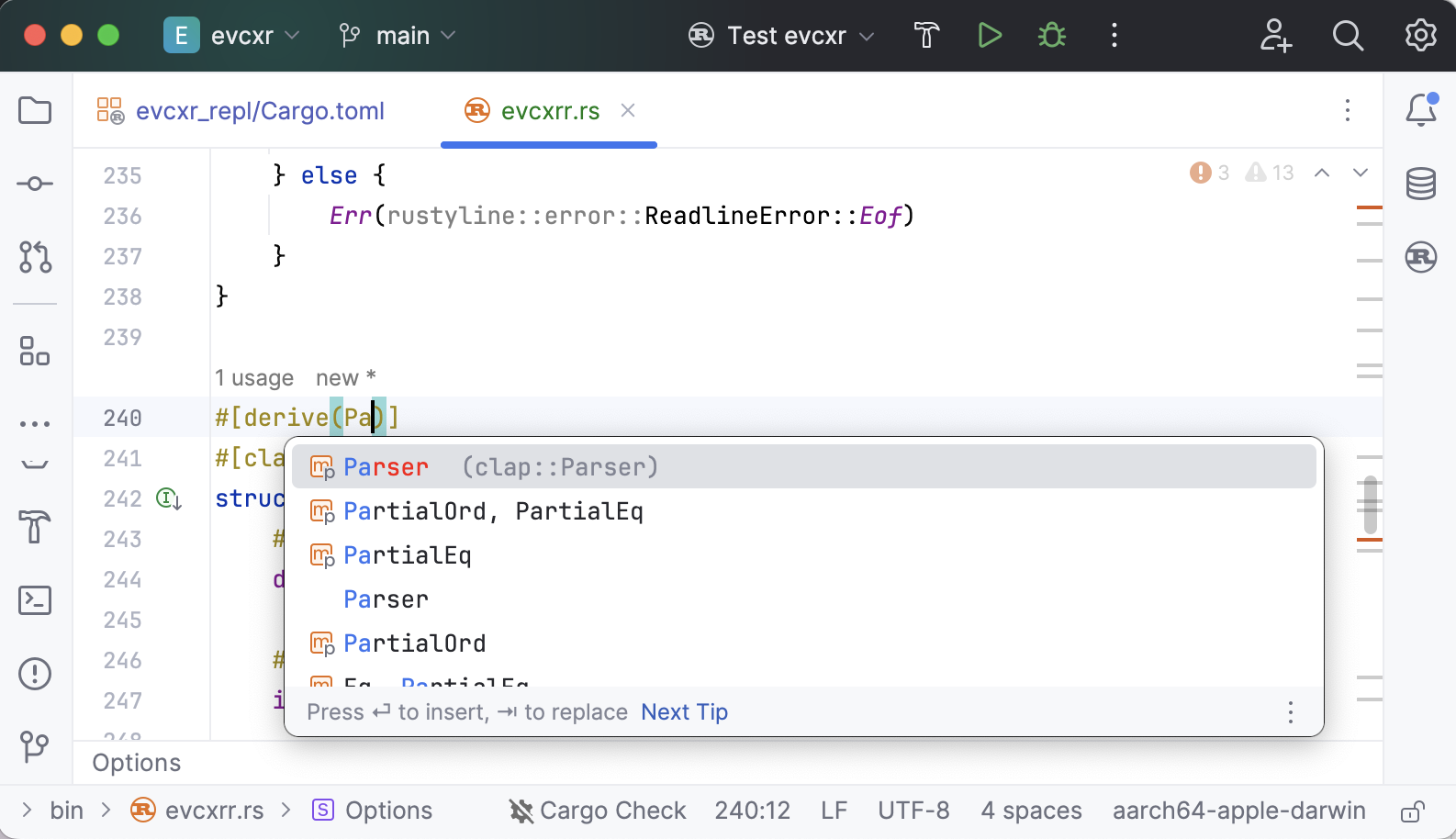The width and height of the screenshot is (1456, 839).
Task: Open the Pull Requests tool window
Action: point(35,257)
